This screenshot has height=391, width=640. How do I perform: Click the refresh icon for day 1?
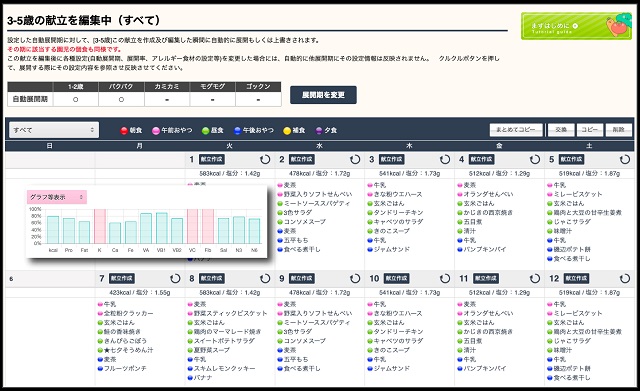[x=265, y=160]
